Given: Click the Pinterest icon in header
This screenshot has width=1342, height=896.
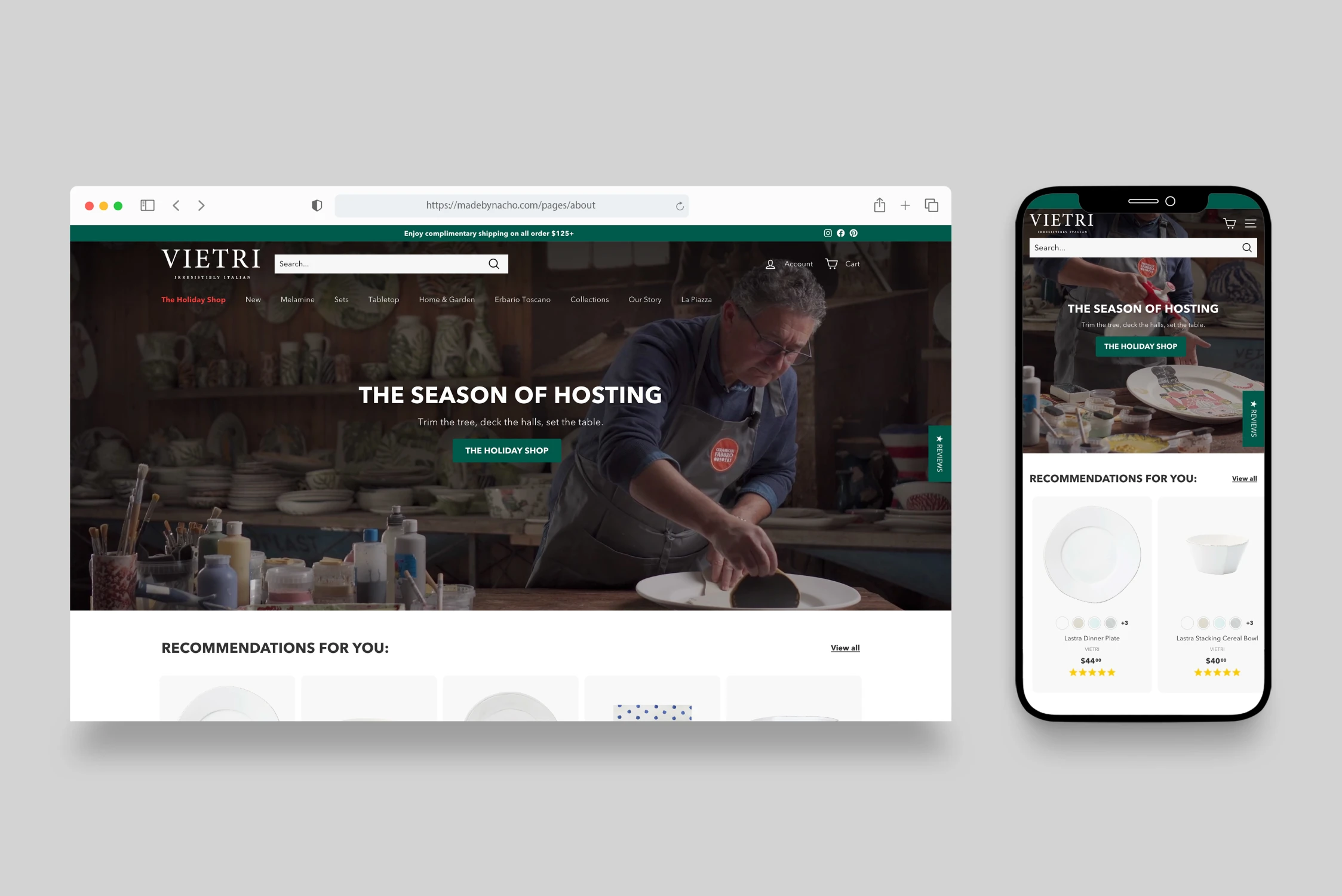Looking at the screenshot, I should coord(854,233).
